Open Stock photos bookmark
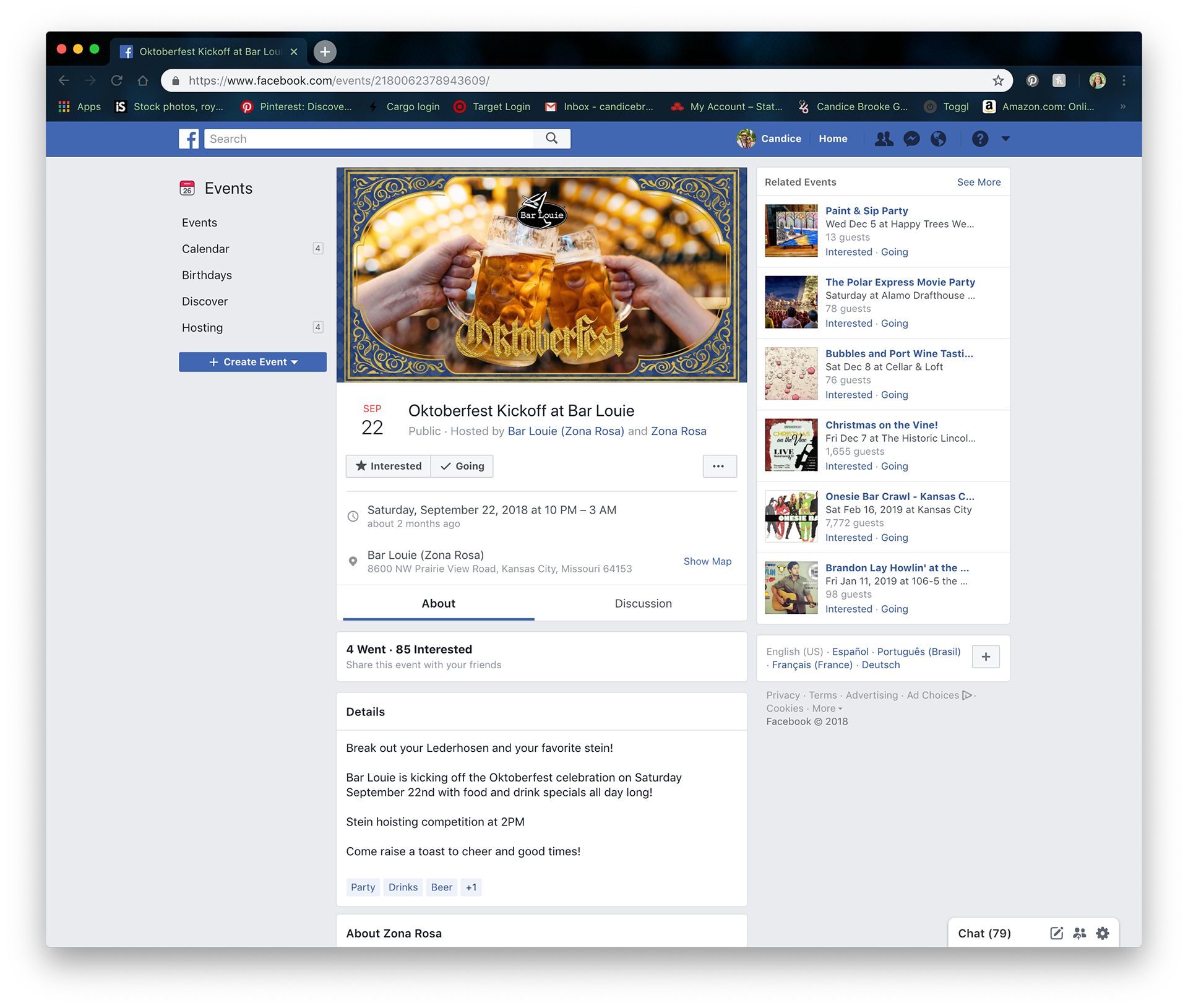 [169, 106]
